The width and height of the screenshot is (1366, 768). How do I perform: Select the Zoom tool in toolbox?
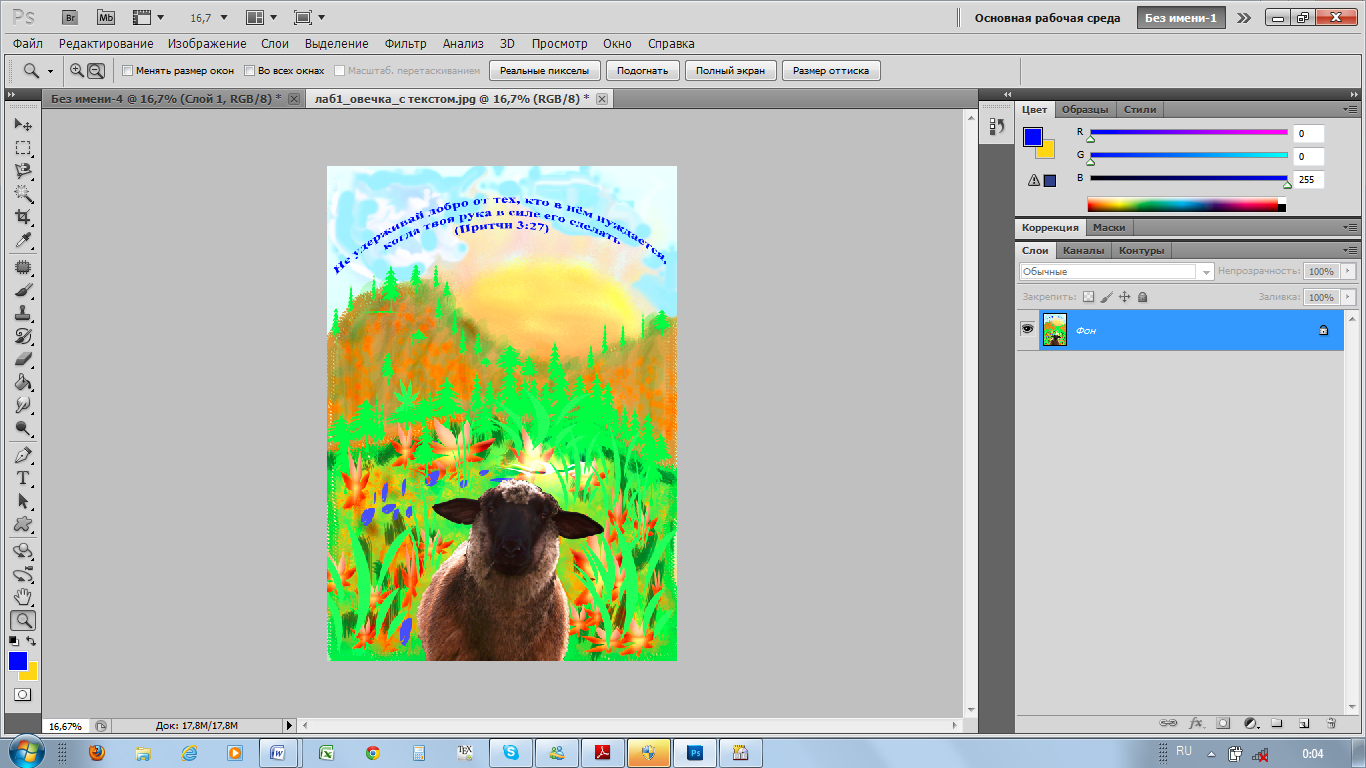(x=23, y=620)
